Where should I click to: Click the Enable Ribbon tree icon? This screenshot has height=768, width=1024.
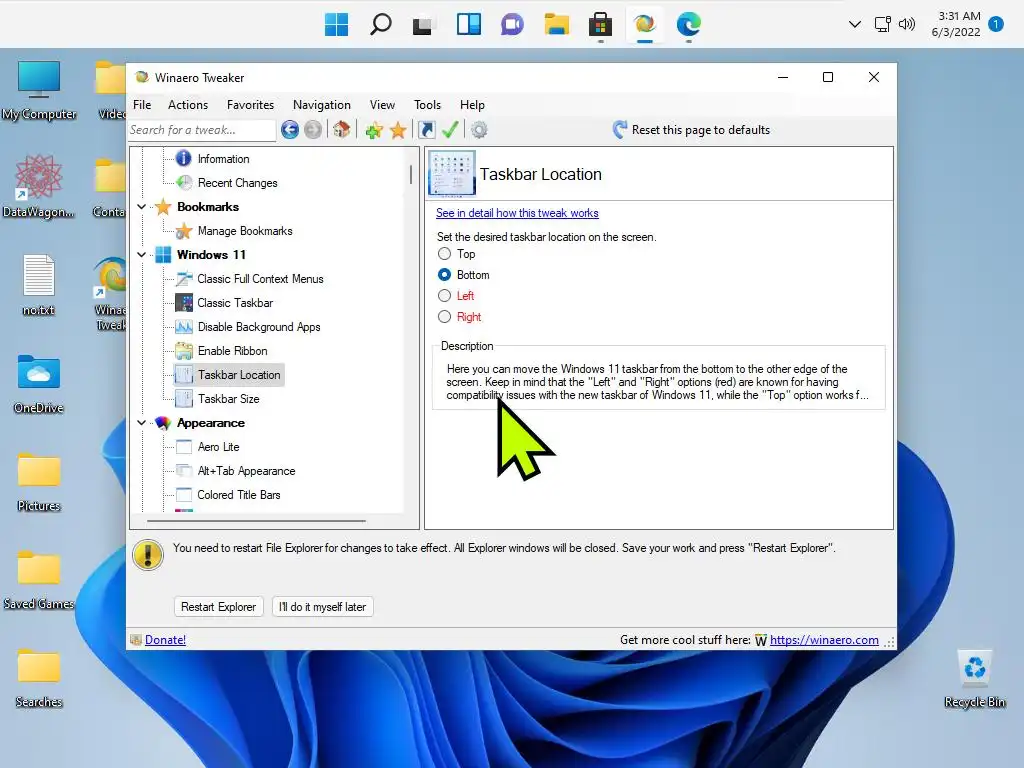[184, 351]
